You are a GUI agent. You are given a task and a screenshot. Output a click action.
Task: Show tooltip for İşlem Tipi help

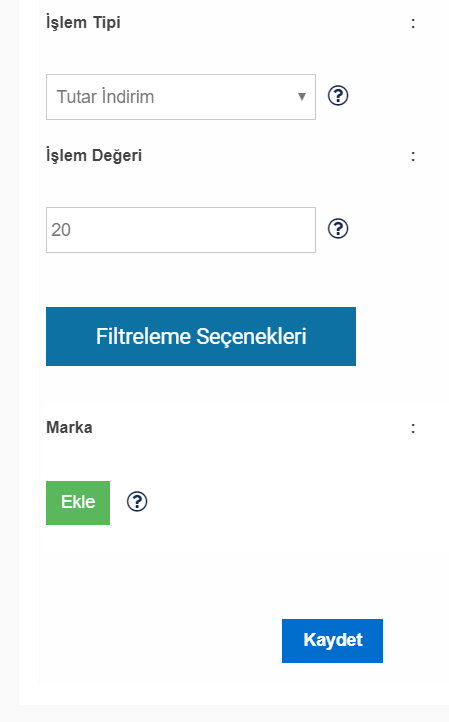[x=338, y=96]
